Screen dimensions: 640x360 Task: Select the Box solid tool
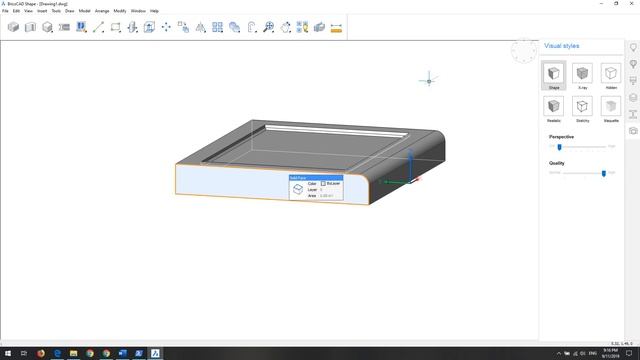click(x=13, y=27)
